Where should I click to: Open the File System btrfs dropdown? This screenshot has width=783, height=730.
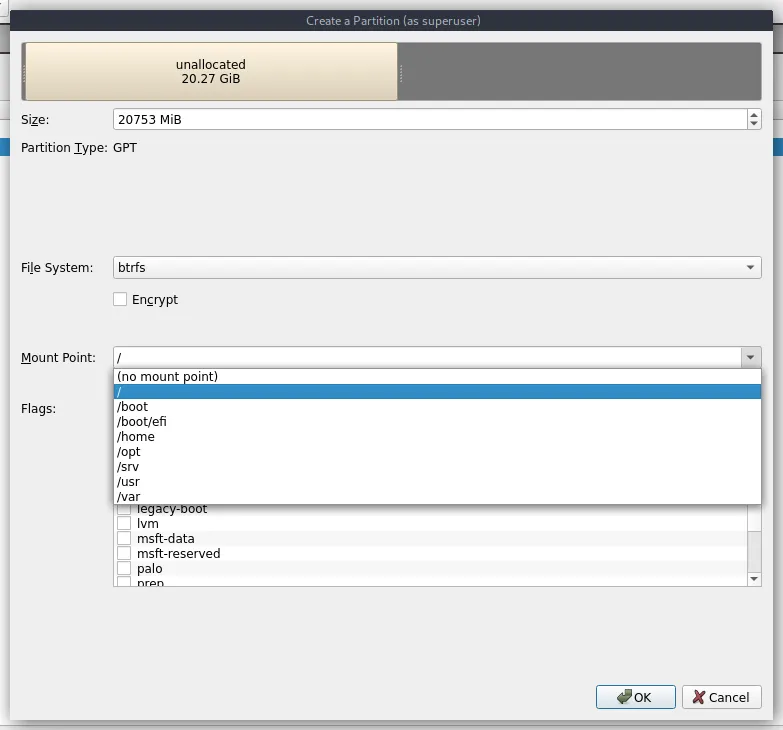point(437,268)
